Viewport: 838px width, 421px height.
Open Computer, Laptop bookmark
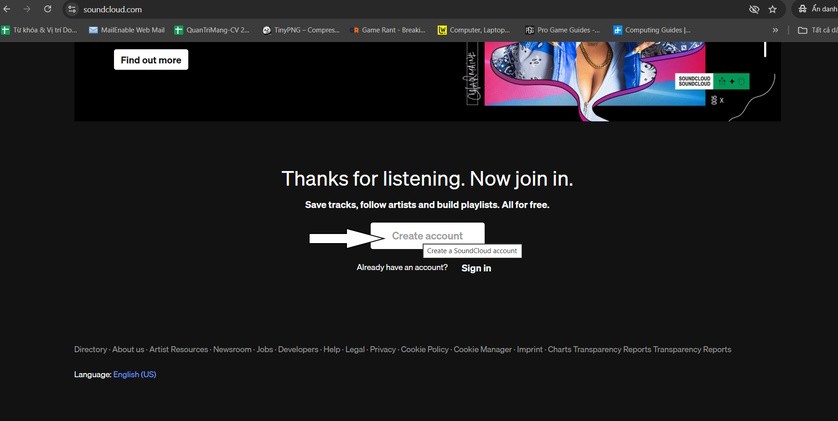coord(474,30)
